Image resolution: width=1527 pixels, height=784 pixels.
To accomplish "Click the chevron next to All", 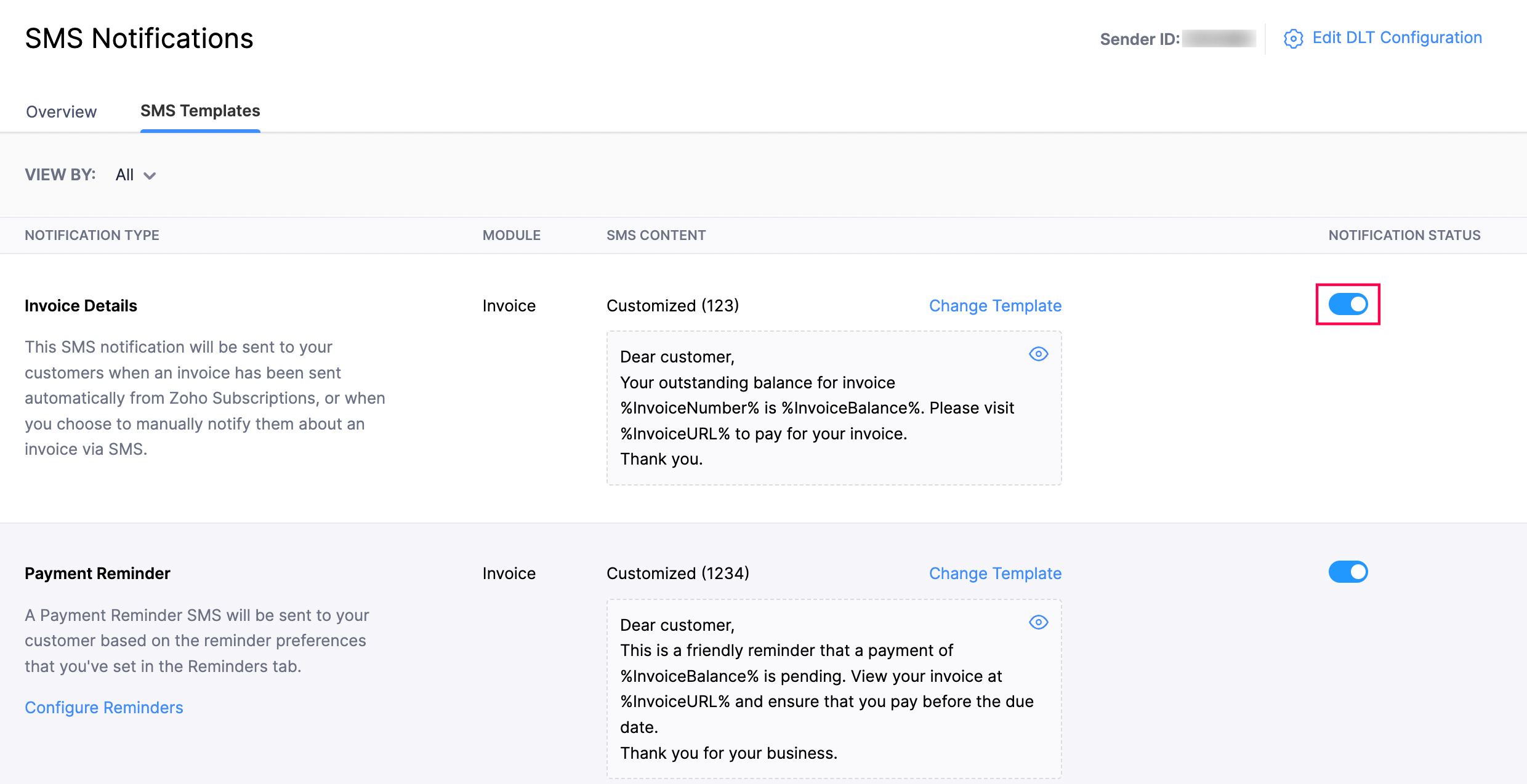I will pyautogui.click(x=150, y=176).
